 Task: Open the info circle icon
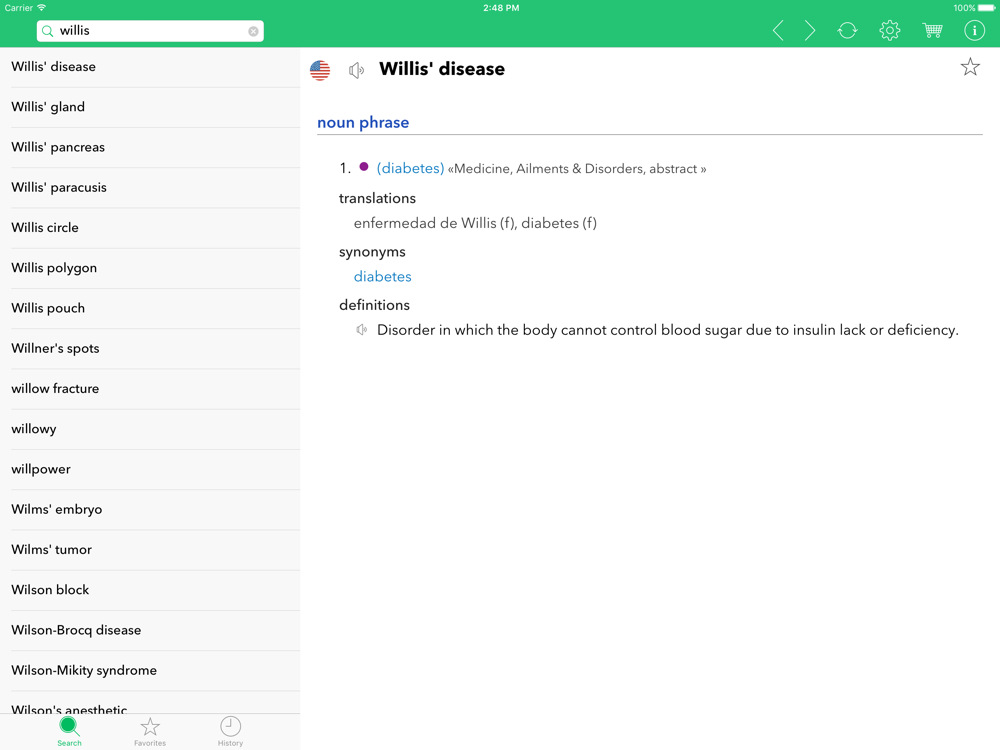[x=974, y=30]
